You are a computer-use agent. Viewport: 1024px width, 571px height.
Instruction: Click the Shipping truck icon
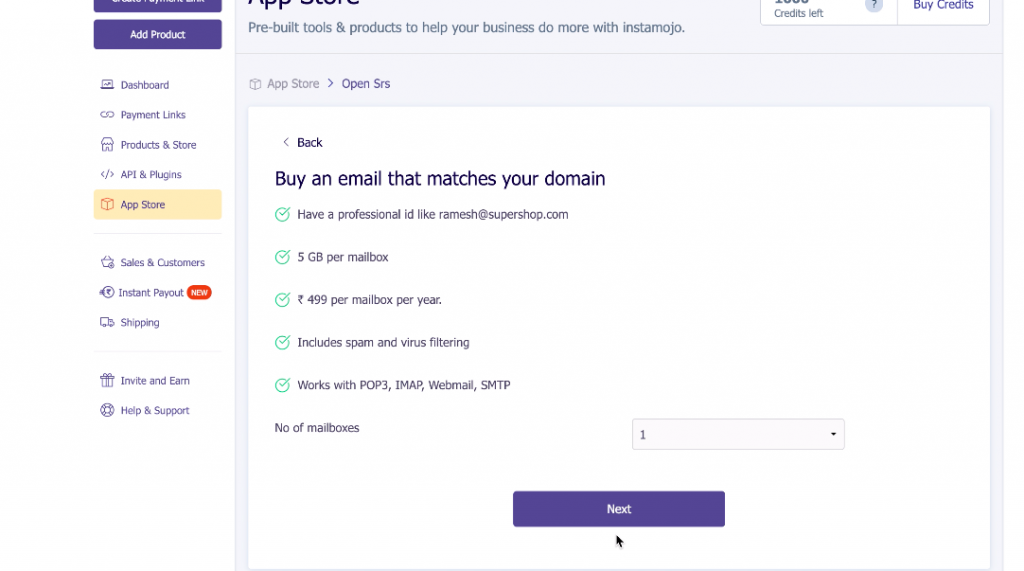(x=107, y=323)
